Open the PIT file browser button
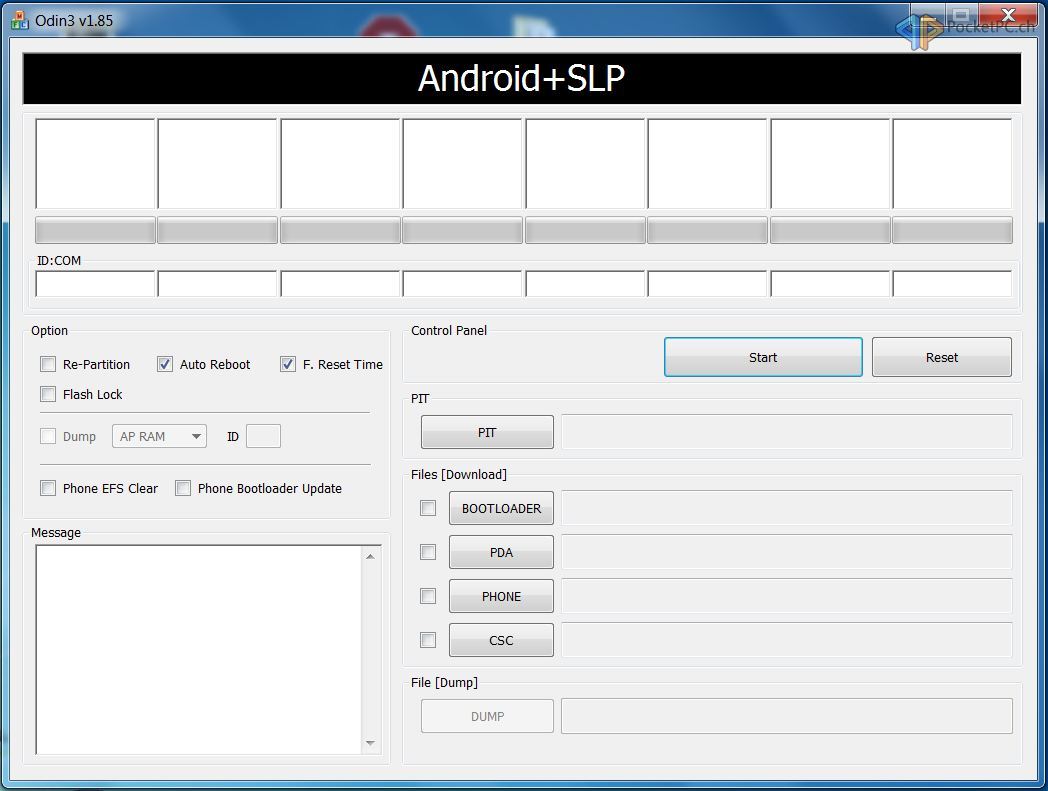This screenshot has width=1048, height=791. click(x=487, y=432)
